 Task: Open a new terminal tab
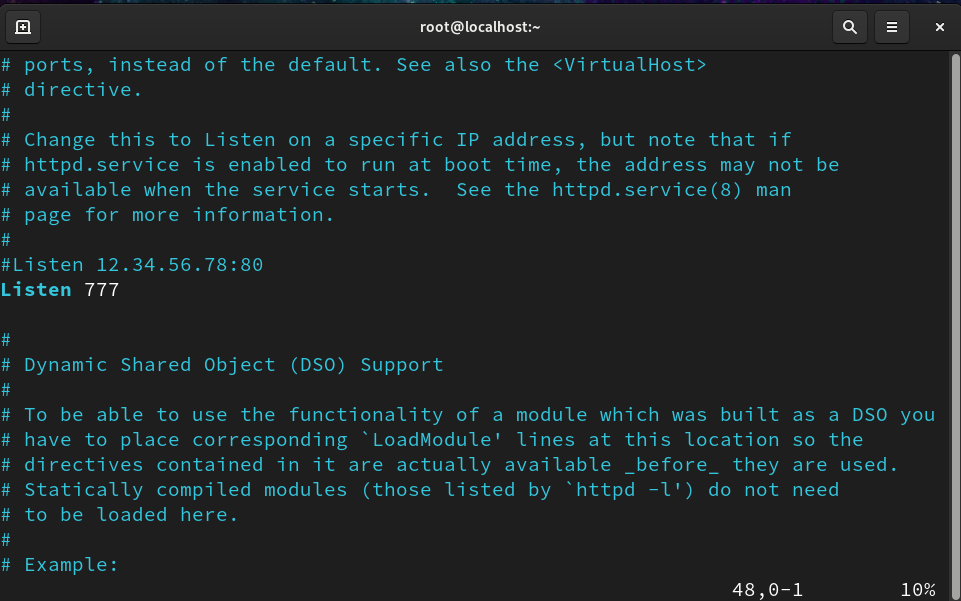[23, 27]
